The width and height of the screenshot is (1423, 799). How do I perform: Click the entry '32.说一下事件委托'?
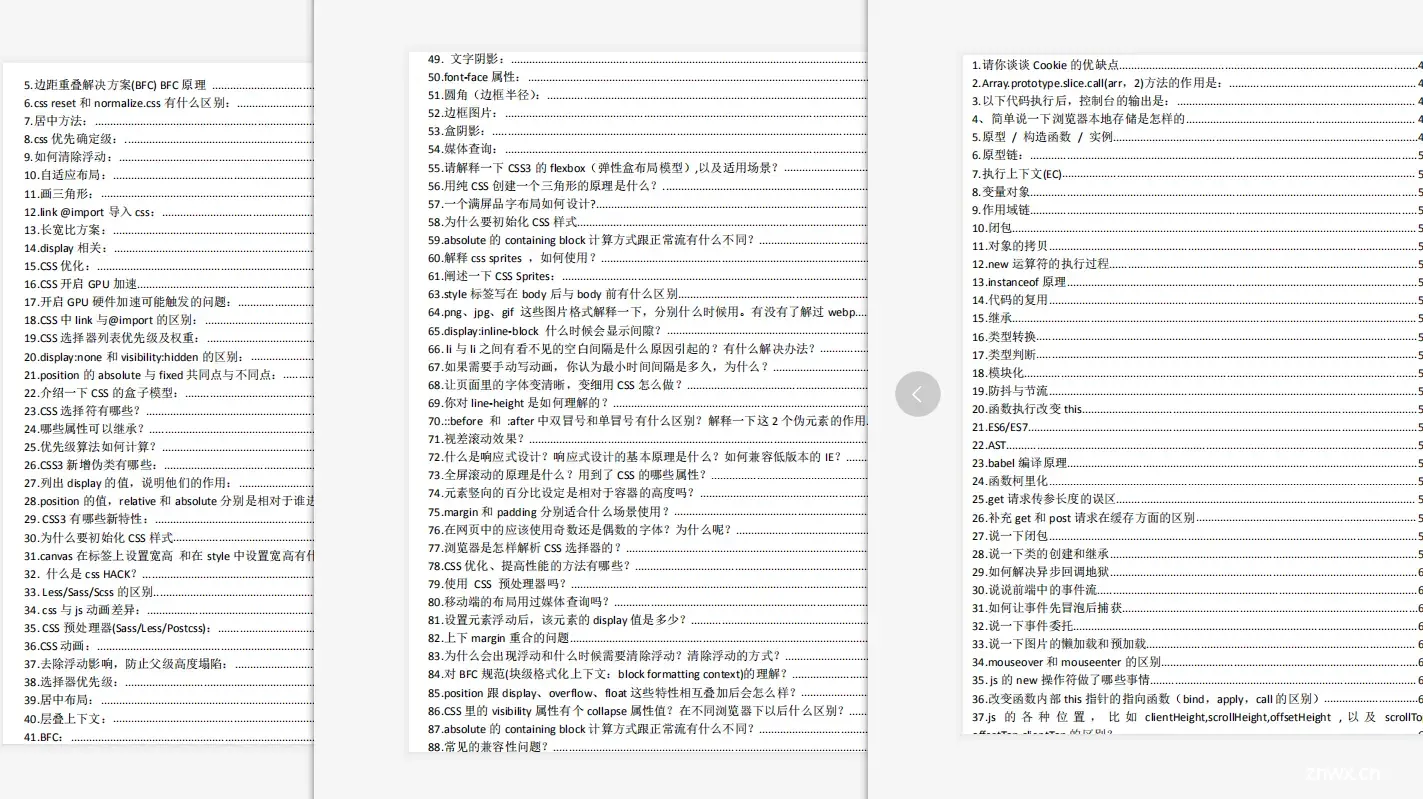(x=1197, y=626)
